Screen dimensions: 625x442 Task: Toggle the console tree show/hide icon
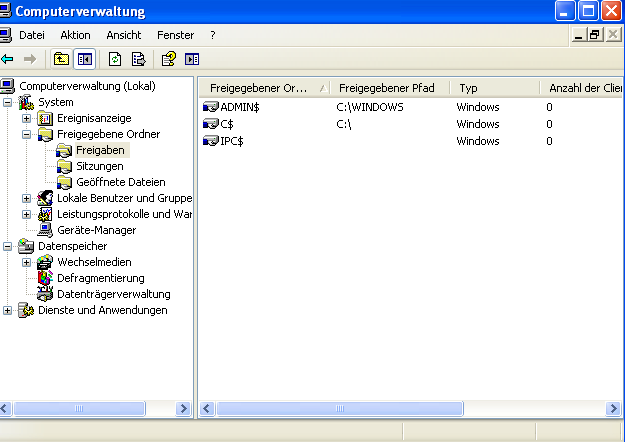pyautogui.click(x=85, y=59)
